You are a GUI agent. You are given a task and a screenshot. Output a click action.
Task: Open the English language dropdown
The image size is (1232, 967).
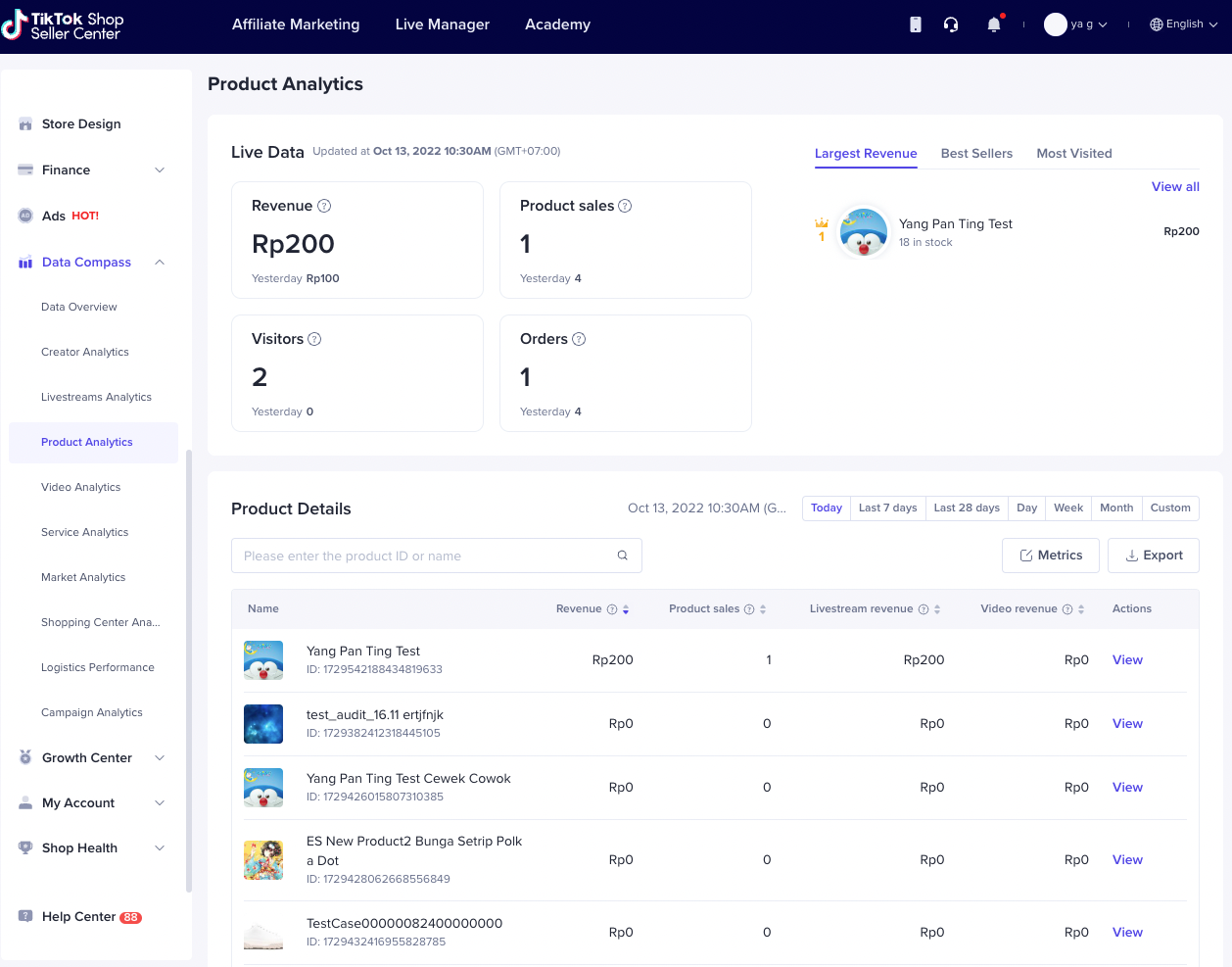[x=1184, y=24]
